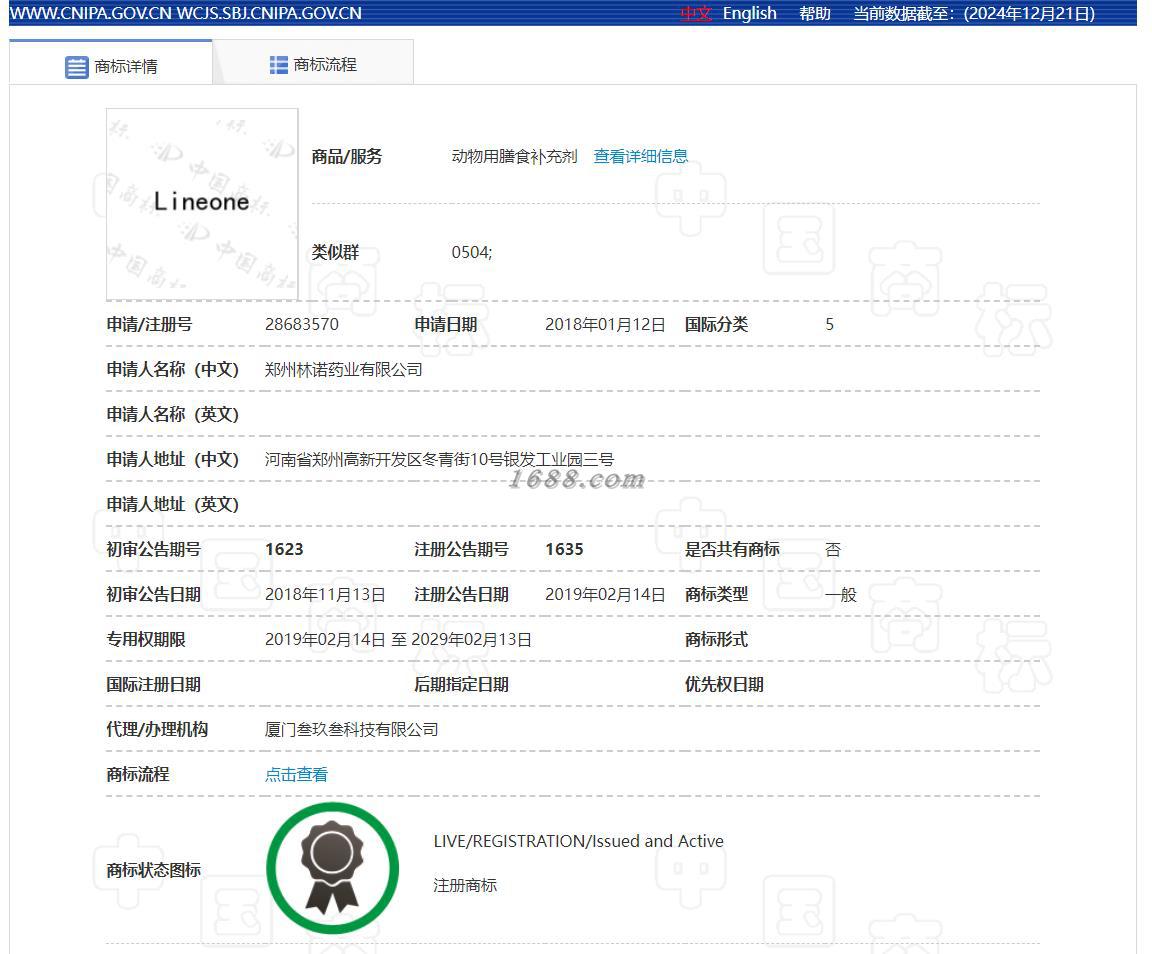This screenshot has width=1152, height=954.
Task: Click the WWW.CNIPA.GOV.CN header address
Action: pos(90,13)
